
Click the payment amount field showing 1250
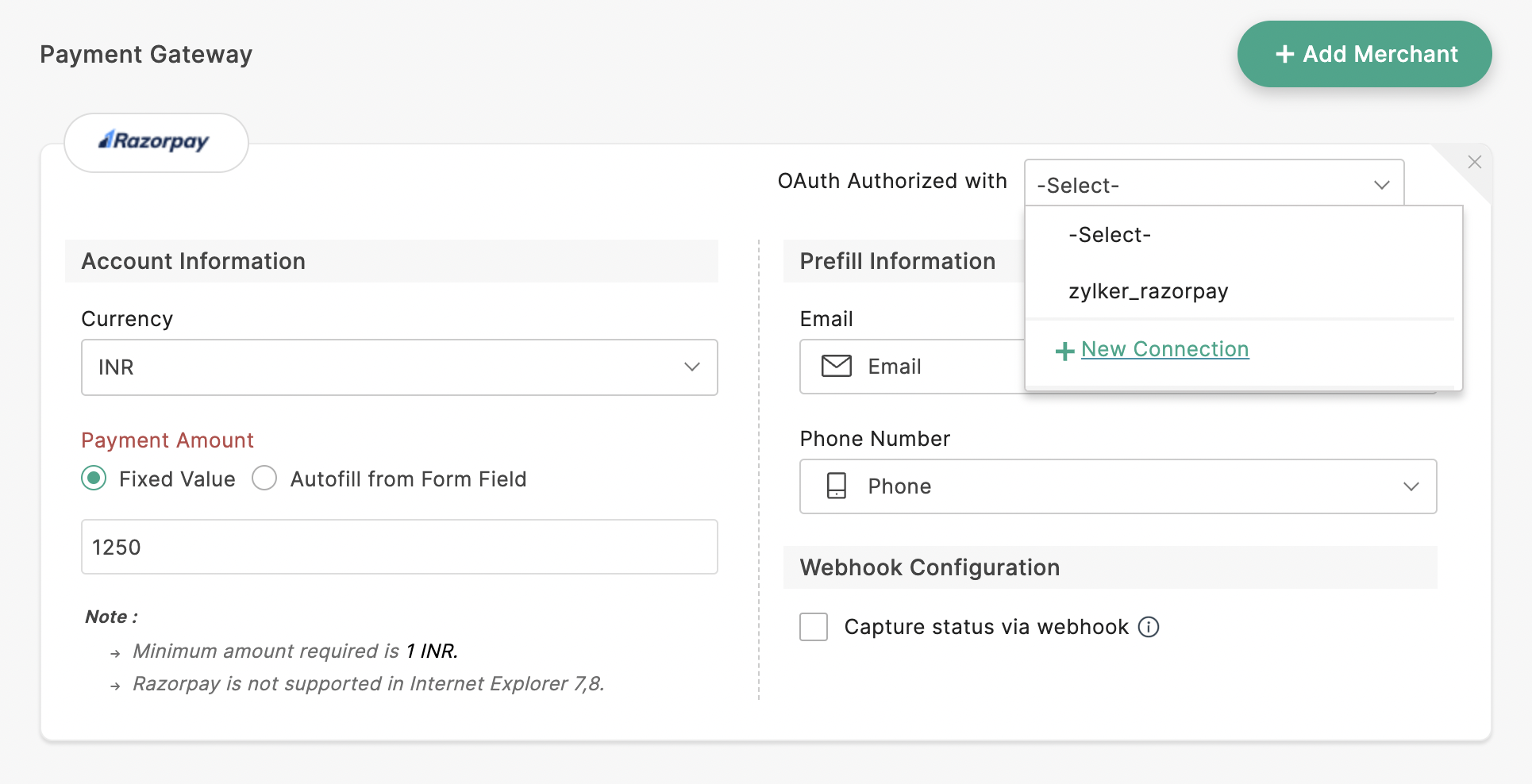click(x=398, y=547)
